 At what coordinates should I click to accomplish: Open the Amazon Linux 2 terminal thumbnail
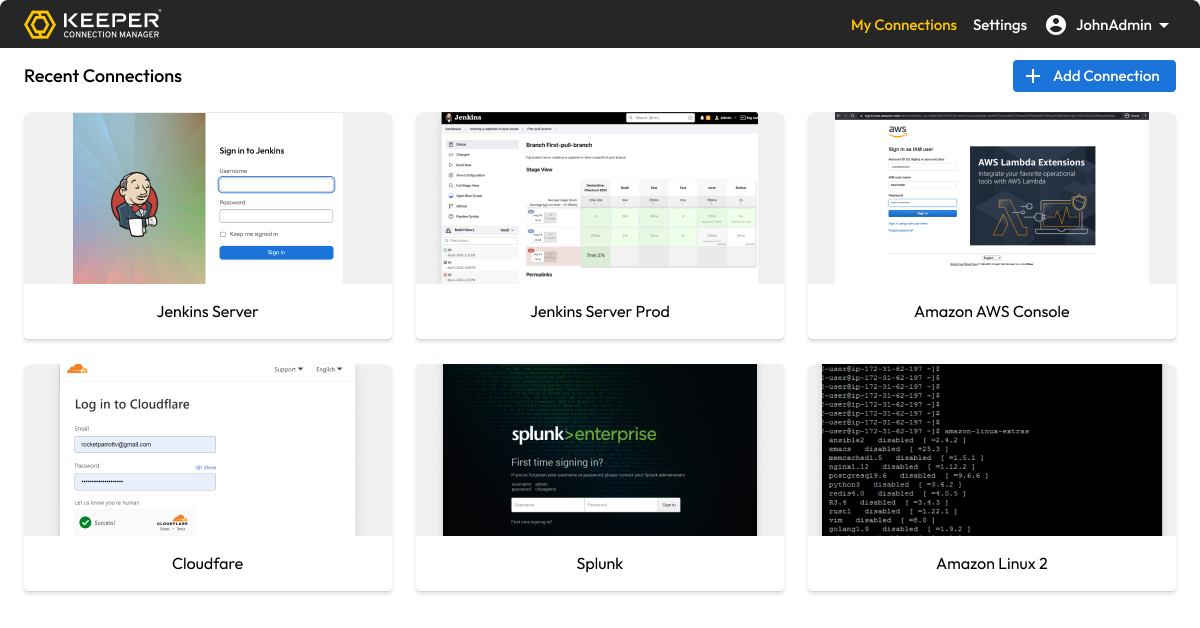click(992, 450)
